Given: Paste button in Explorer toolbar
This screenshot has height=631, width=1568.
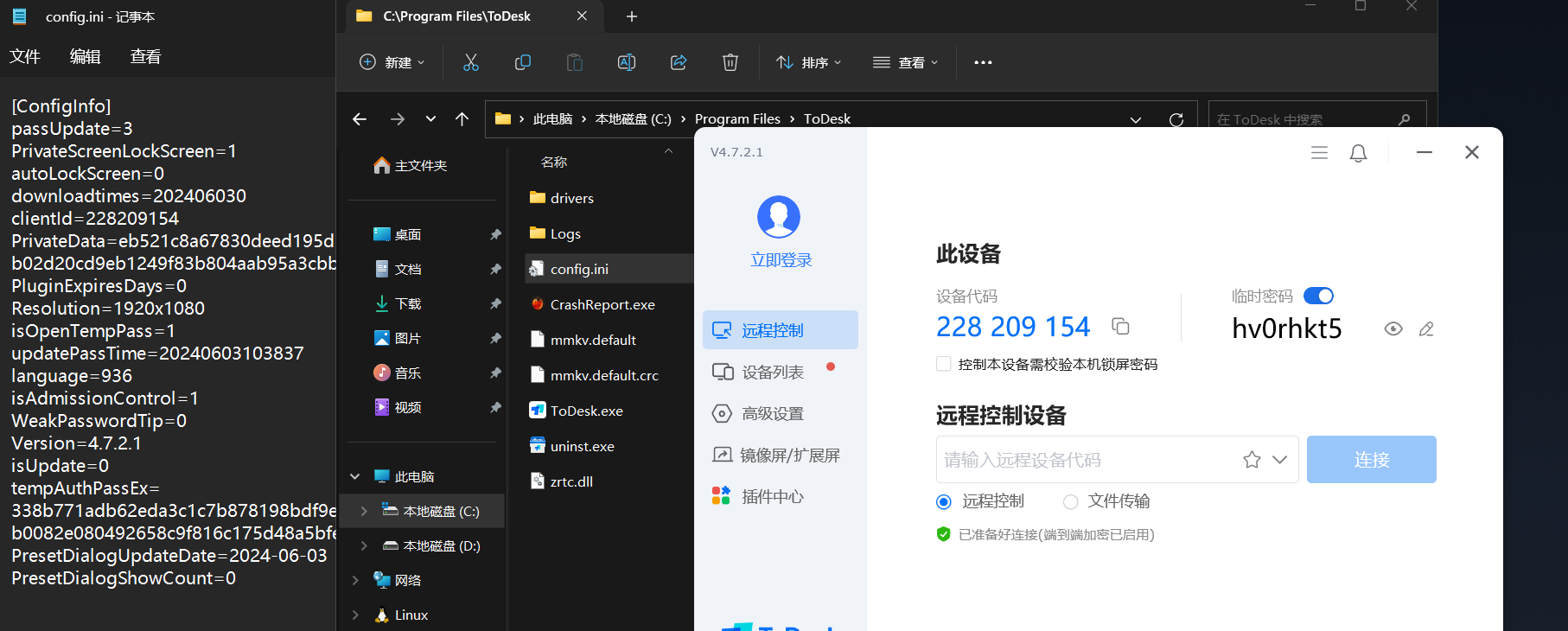Looking at the screenshot, I should (x=575, y=62).
